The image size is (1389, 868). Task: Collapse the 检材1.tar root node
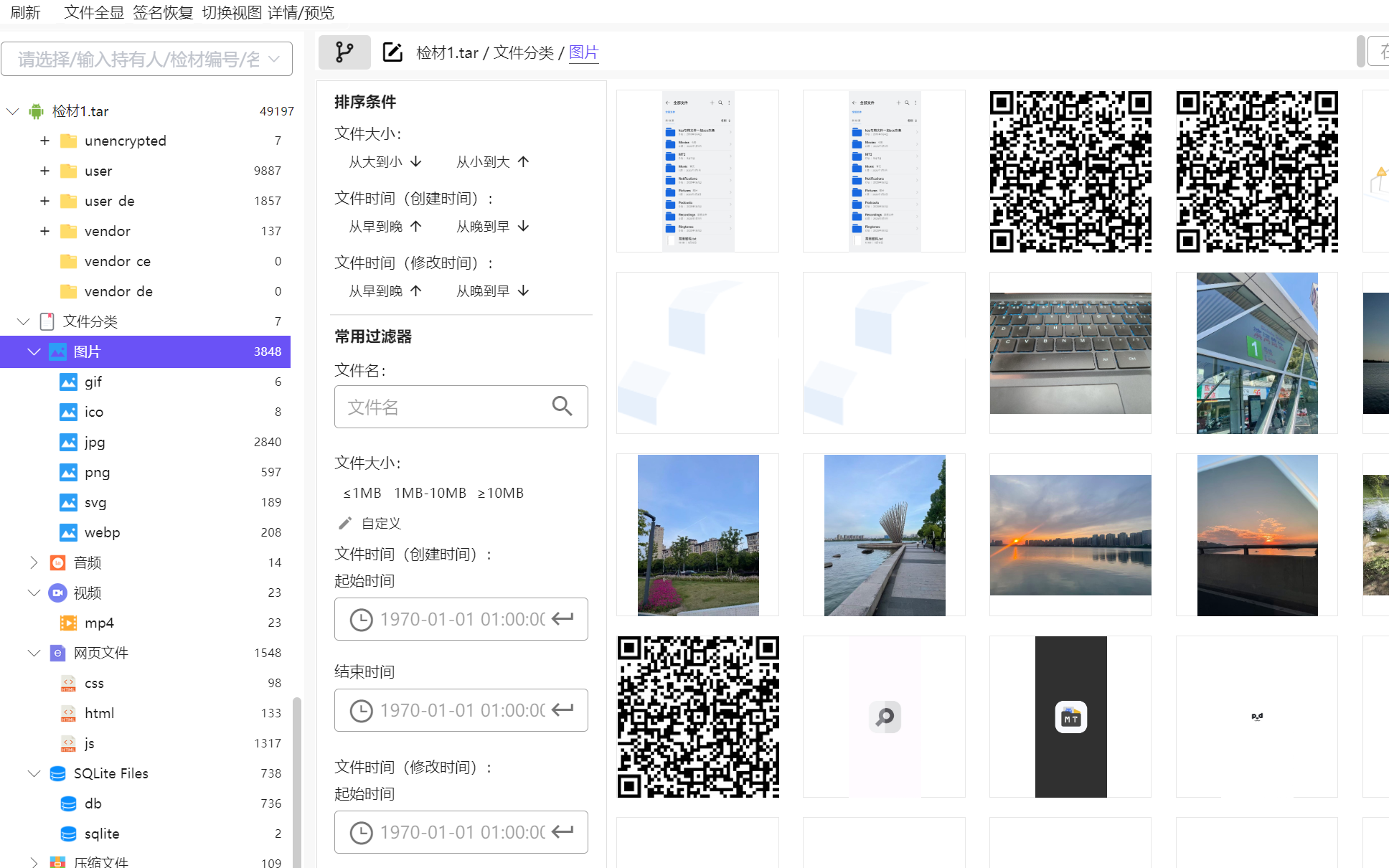(x=12, y=111)
